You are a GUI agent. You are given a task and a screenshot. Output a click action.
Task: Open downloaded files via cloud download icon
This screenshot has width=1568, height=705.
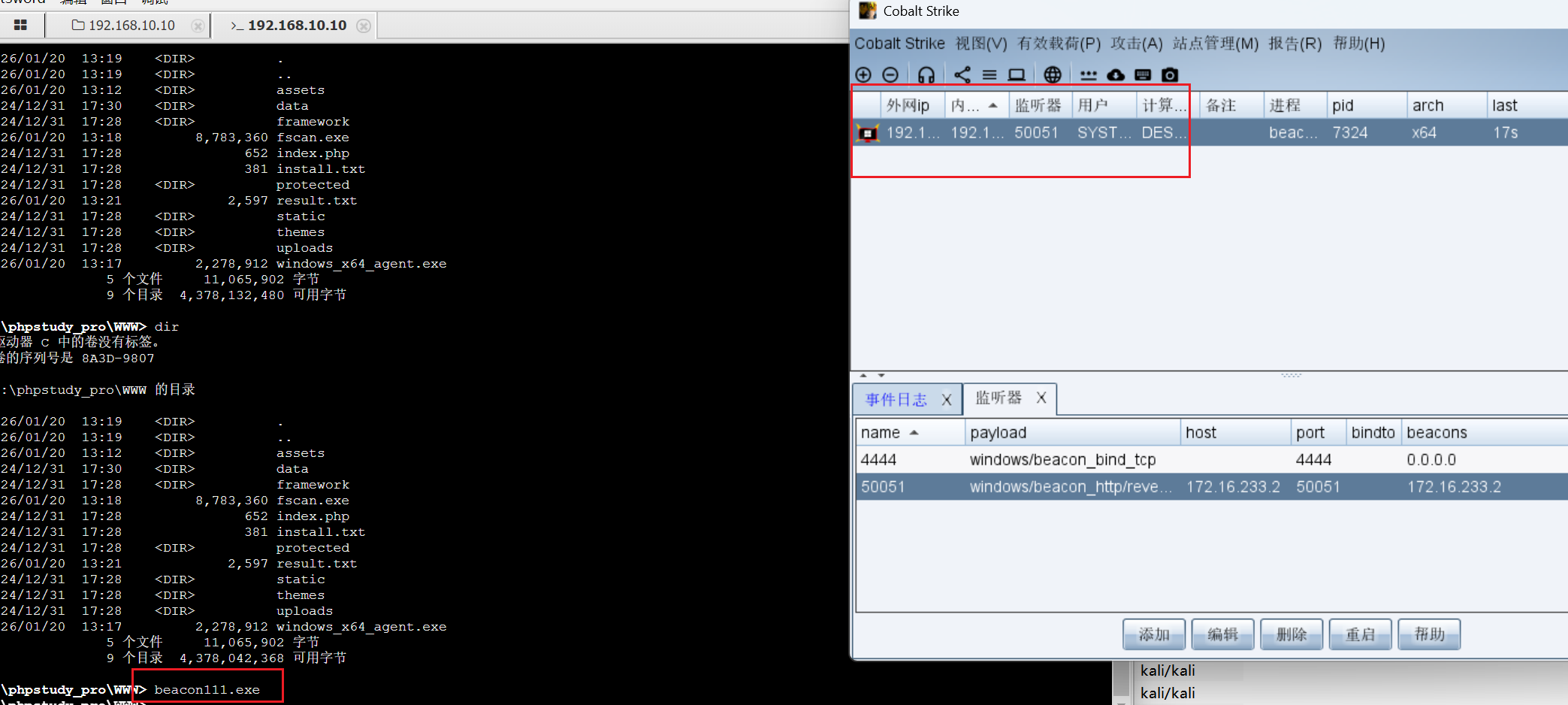click(x=1116, y=74)
